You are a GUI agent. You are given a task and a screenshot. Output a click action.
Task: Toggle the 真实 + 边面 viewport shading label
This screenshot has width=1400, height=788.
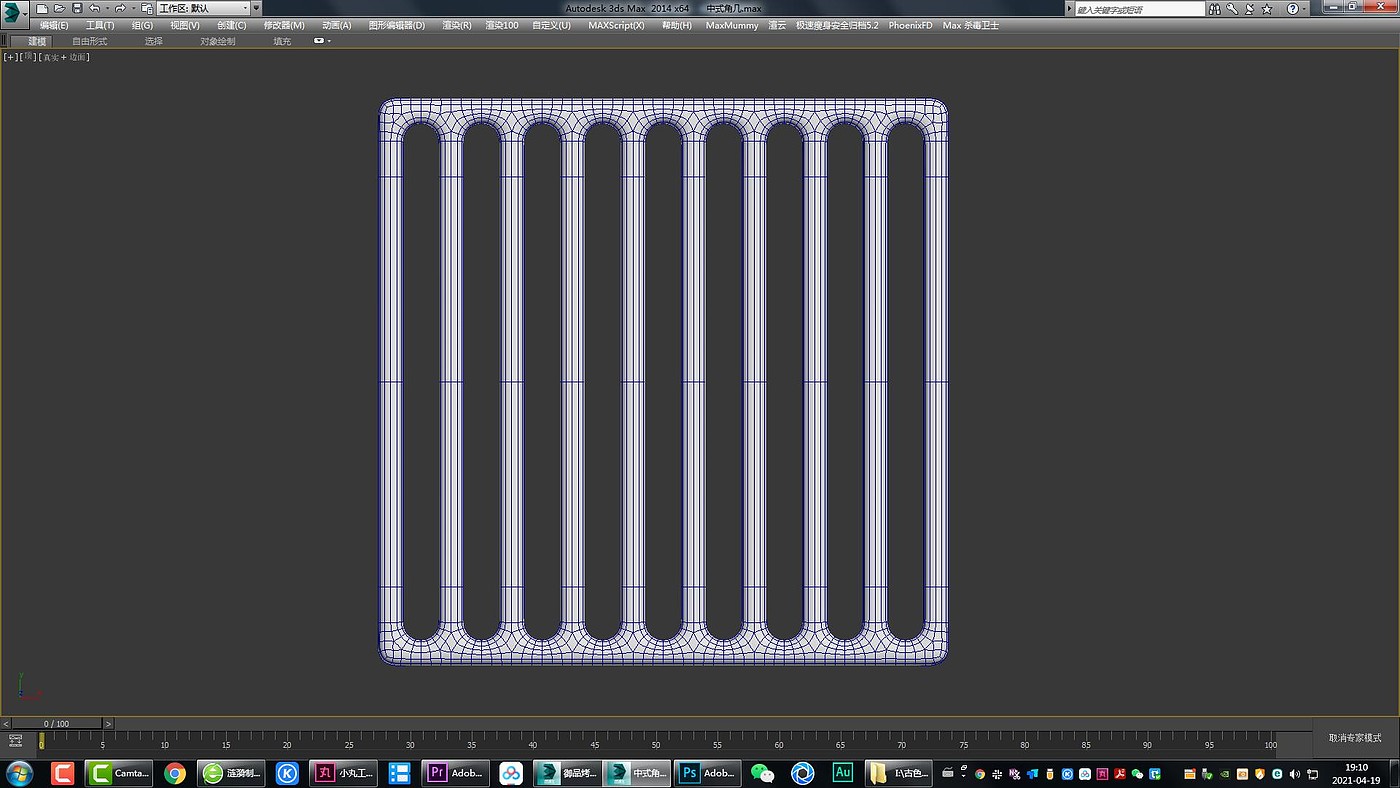(64, 57)
